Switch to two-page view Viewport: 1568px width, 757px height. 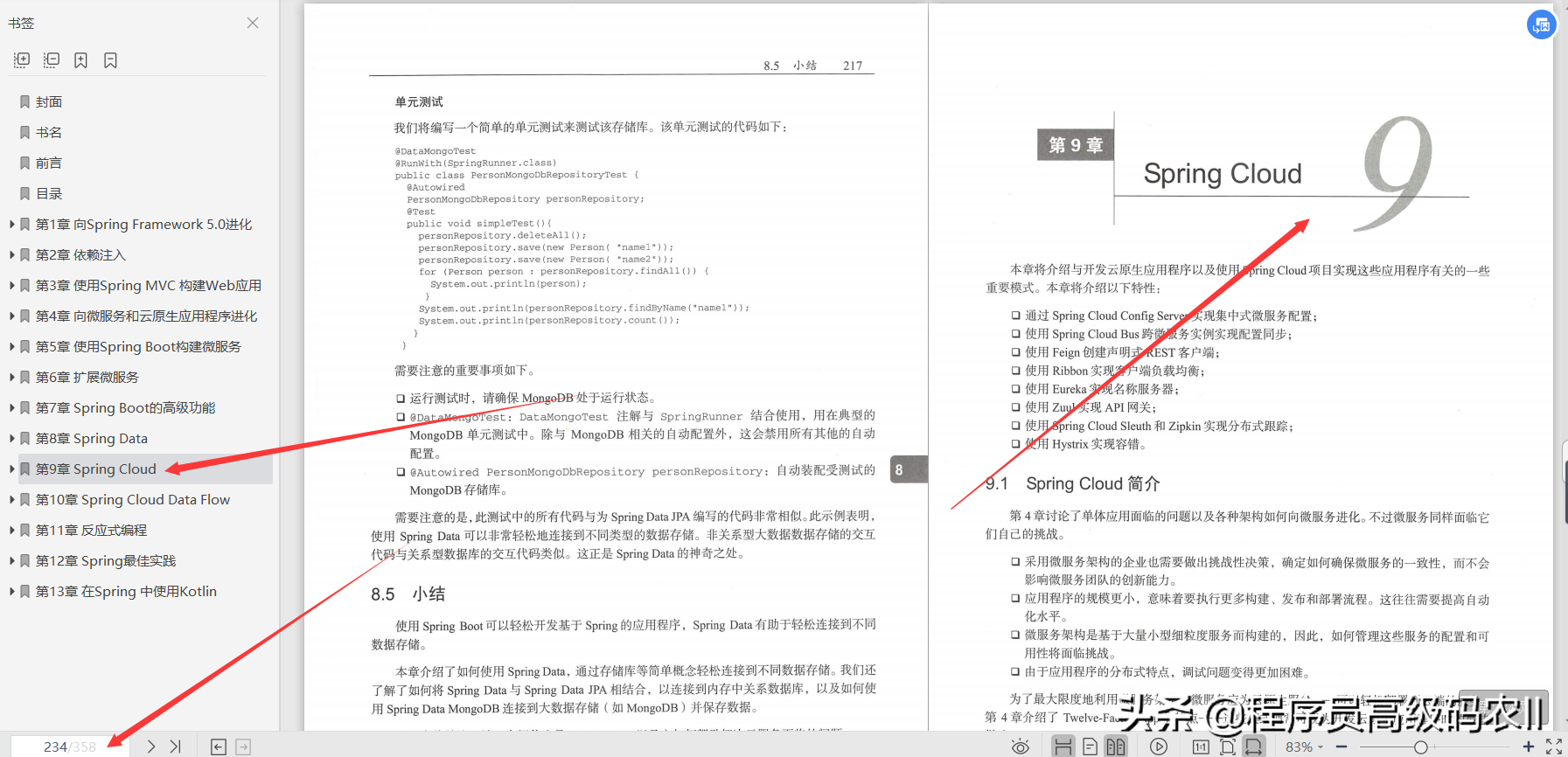pos(1116,747)
